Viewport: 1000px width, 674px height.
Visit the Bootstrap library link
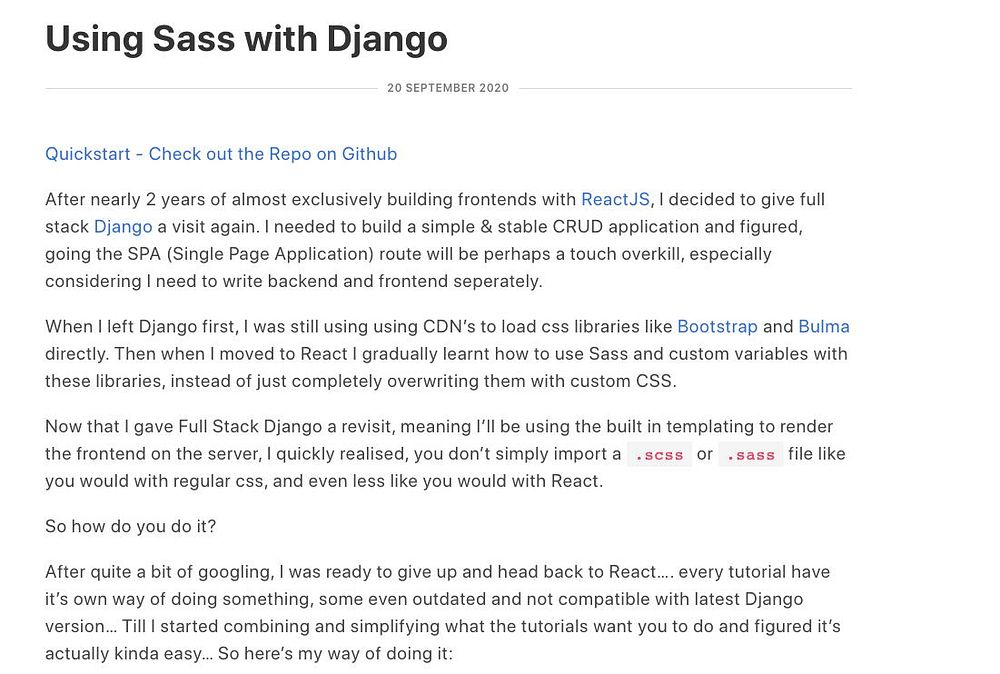[x=717, y=327]
